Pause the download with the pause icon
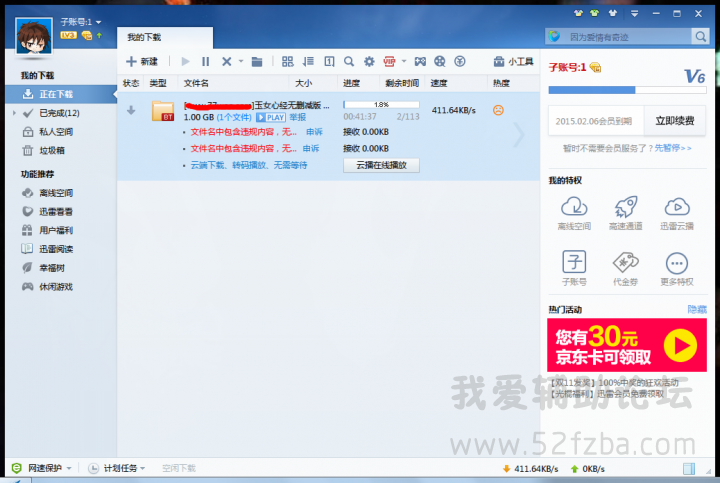720x483 pixels. point(205,62)
